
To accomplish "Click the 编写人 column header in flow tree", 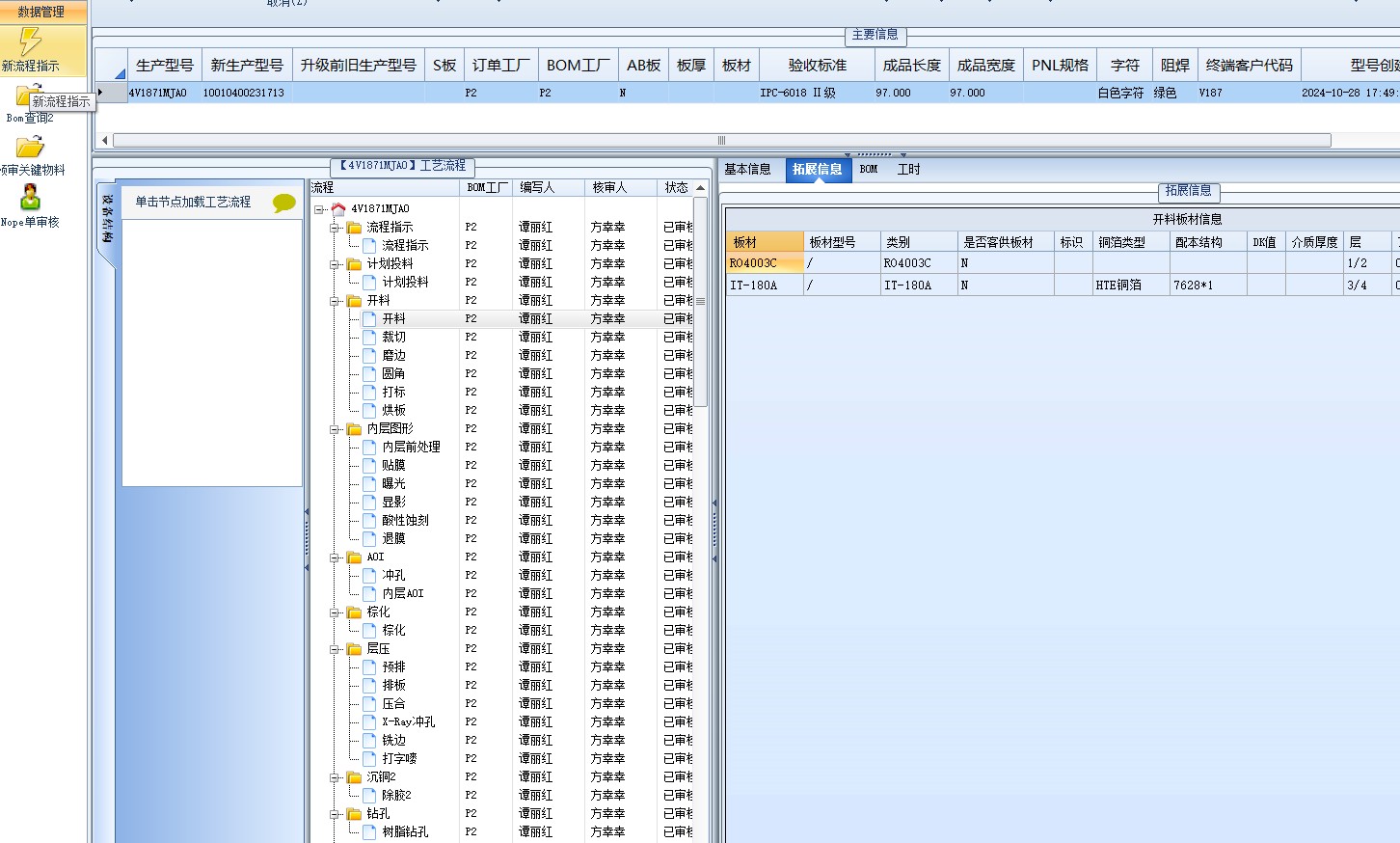I will 548,187.
